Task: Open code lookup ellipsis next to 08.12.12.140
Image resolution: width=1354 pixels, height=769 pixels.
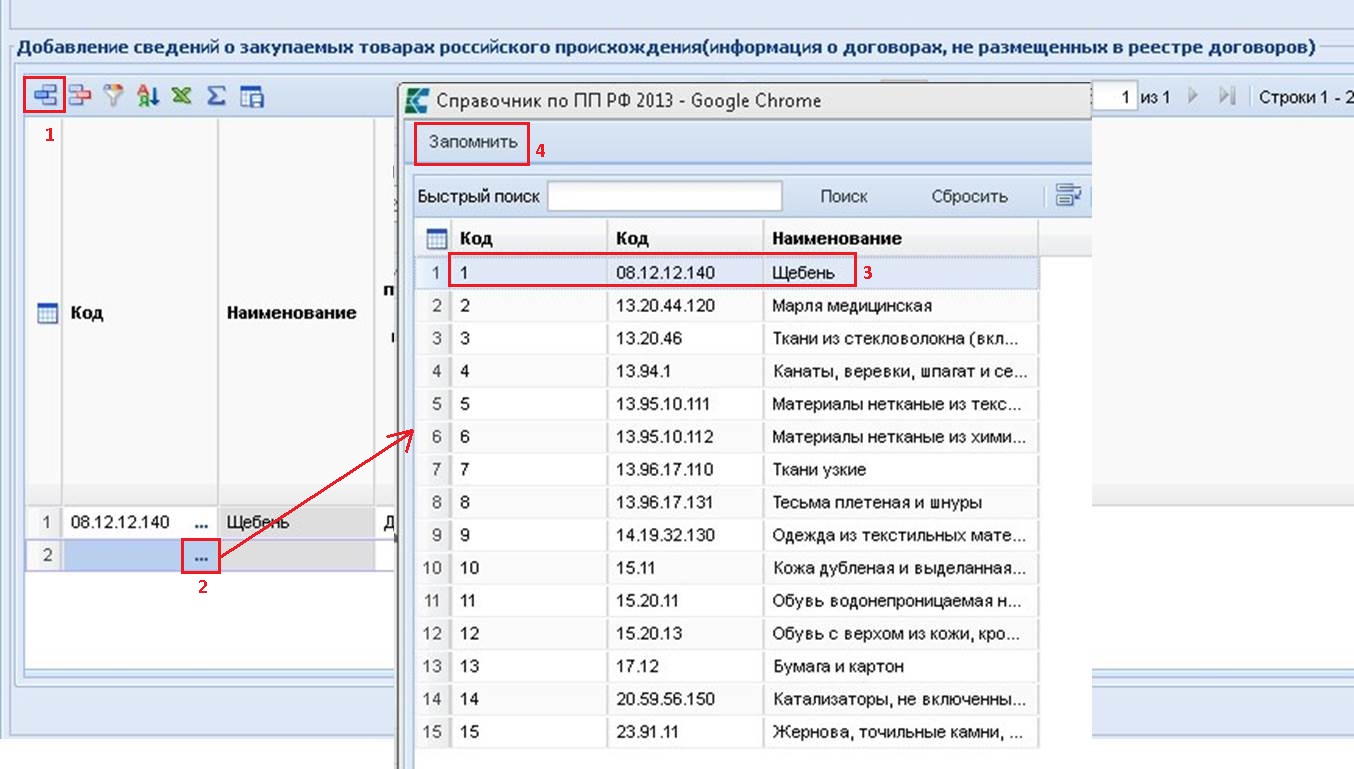Action: click(202, 523)
